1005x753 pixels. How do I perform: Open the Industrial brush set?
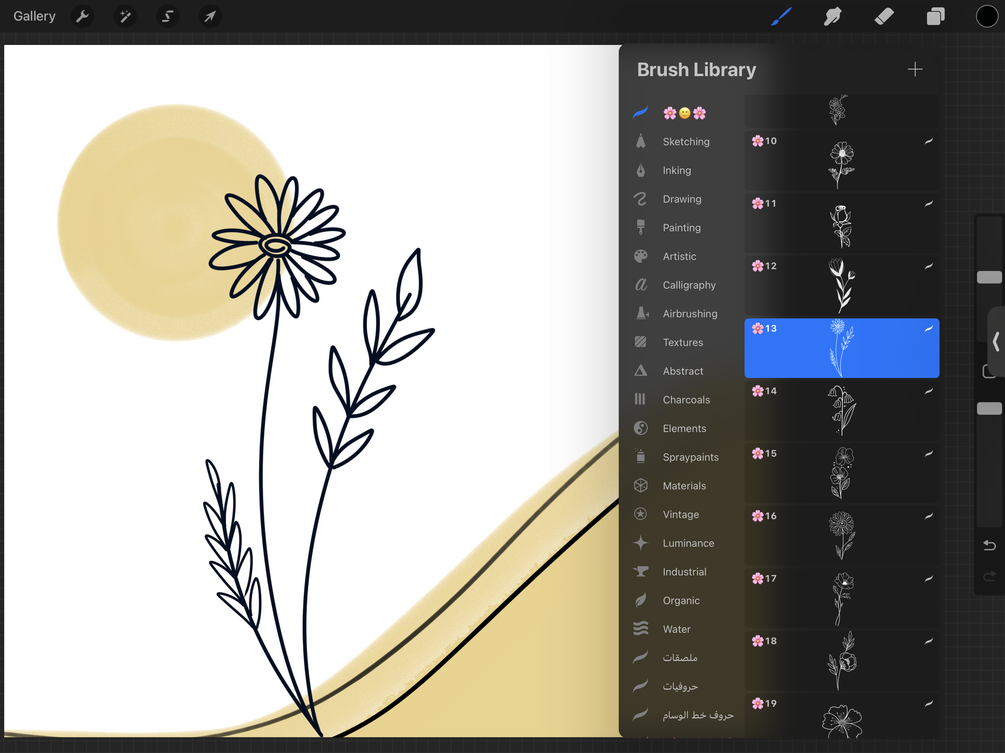point(683,572)
